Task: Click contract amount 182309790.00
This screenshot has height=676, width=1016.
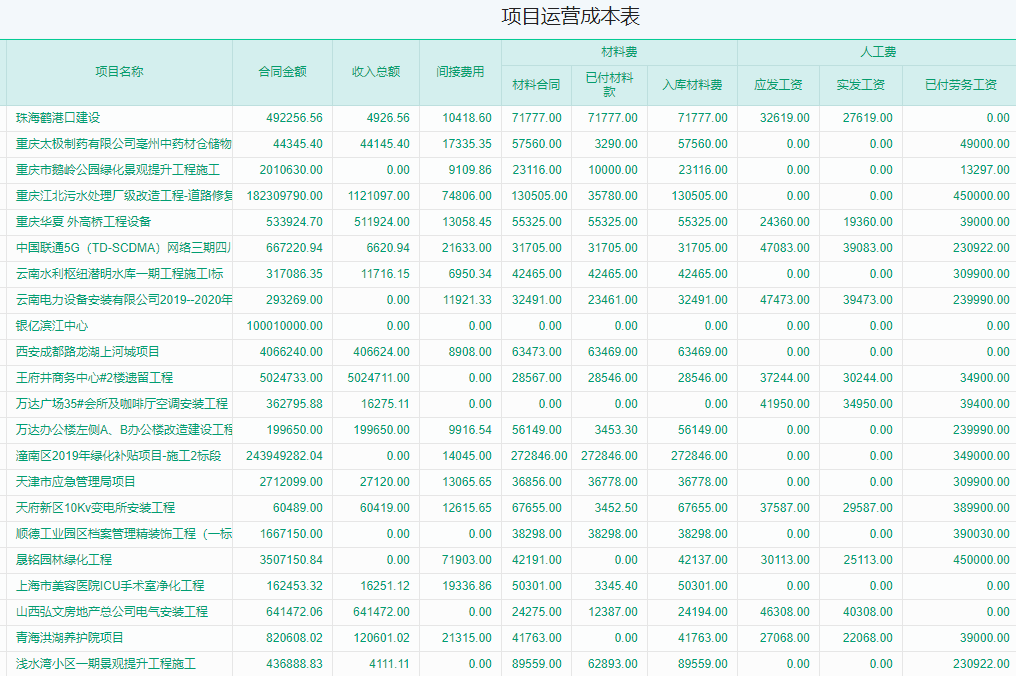Action: 284,196
